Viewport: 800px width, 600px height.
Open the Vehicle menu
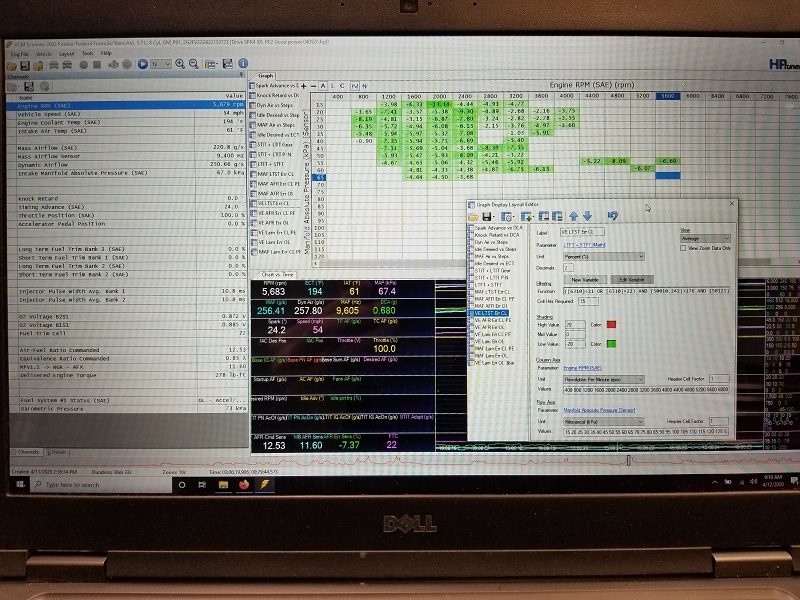43,54
